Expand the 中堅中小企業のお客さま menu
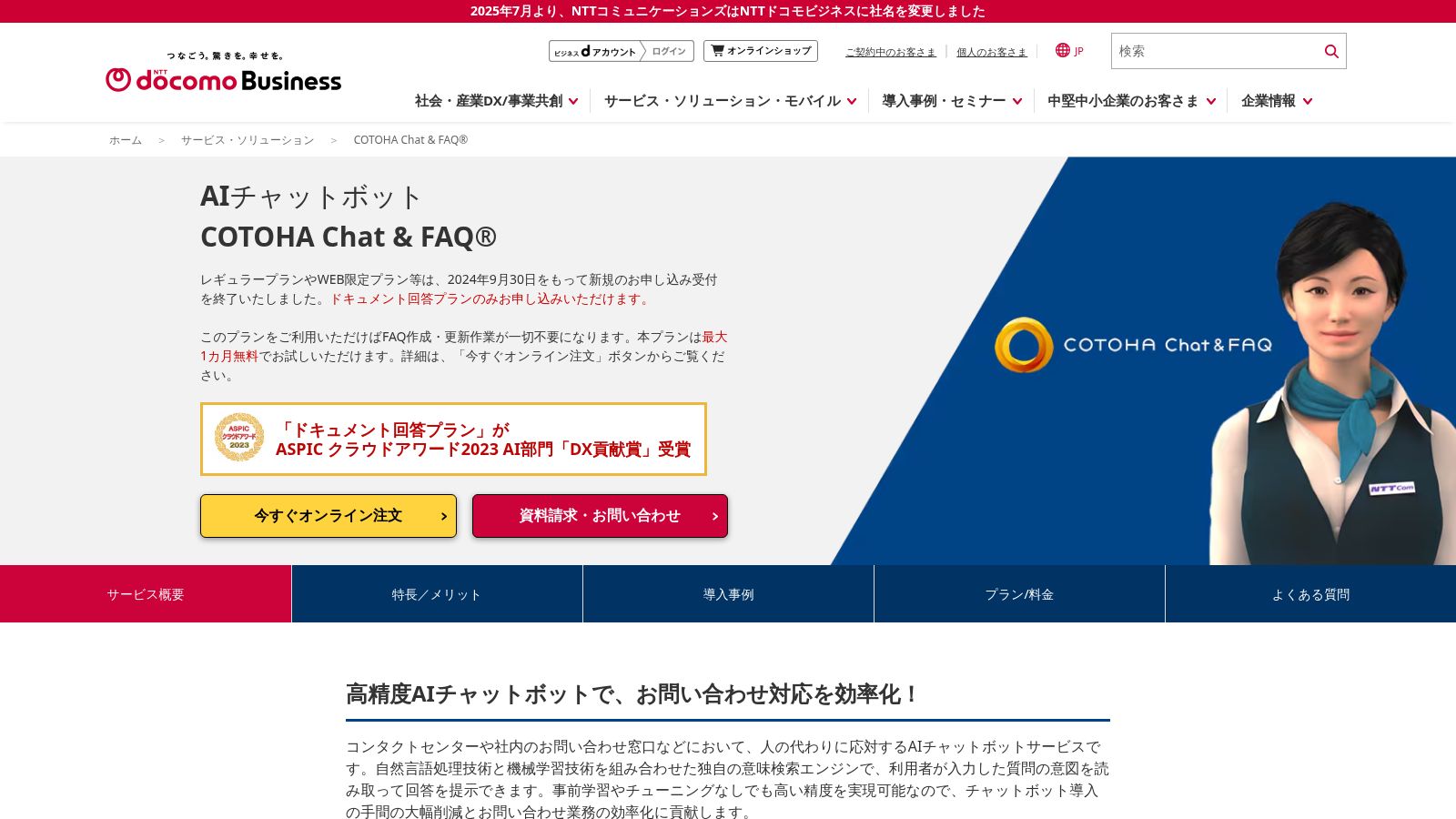 click(x=1131, y=101)
